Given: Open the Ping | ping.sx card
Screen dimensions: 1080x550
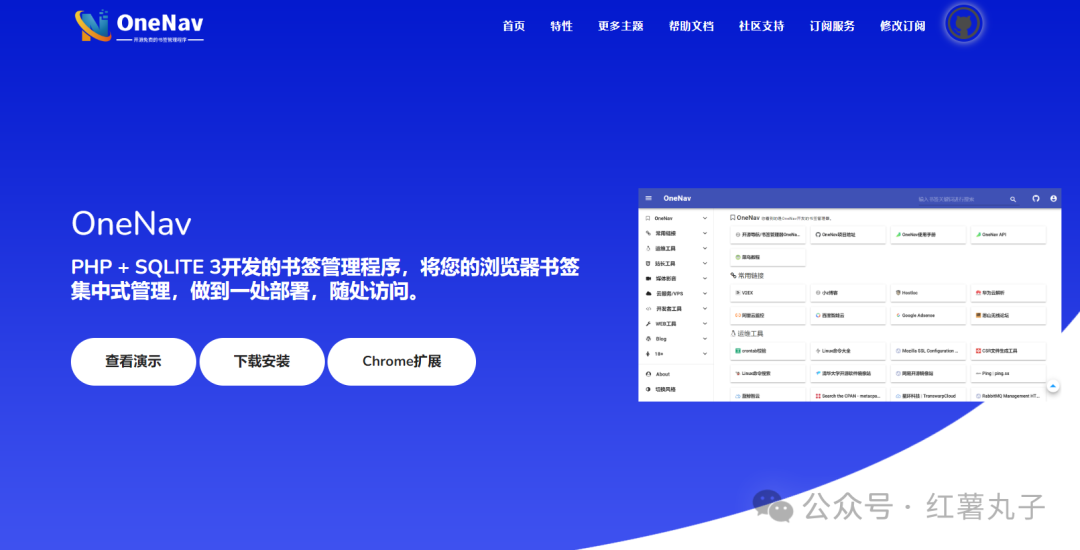Looking at the screenshot, I should pyautogui.click(x=1008, y=373).
